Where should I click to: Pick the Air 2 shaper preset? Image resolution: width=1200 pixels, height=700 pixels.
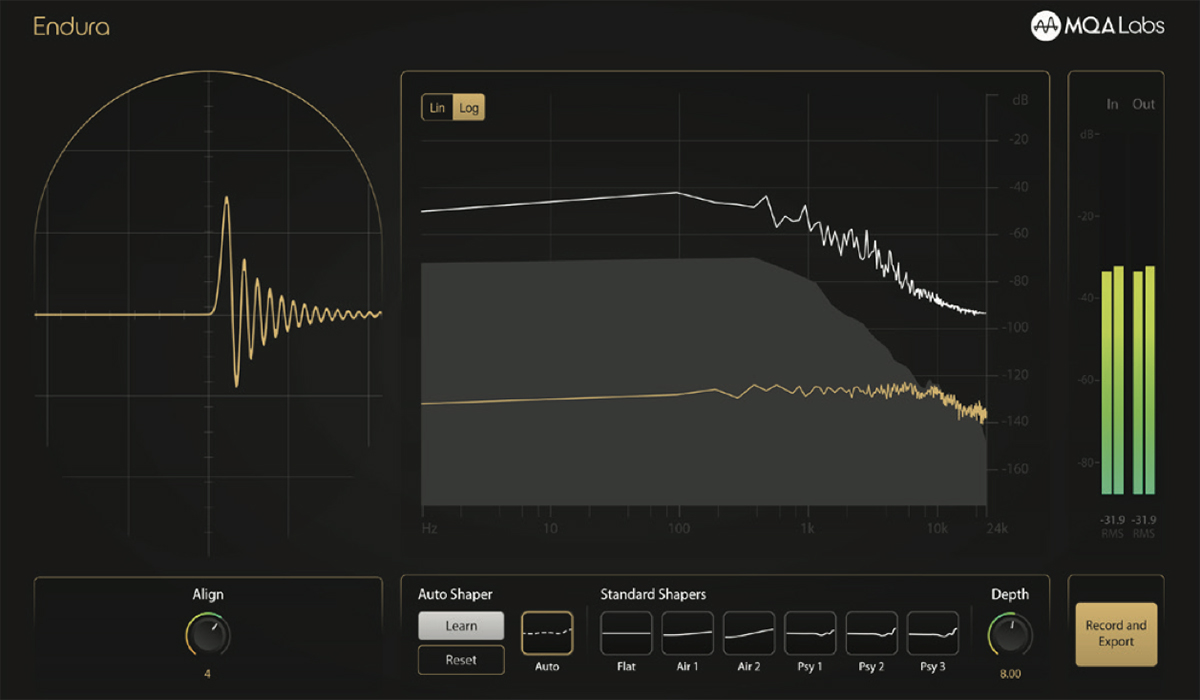749,633
